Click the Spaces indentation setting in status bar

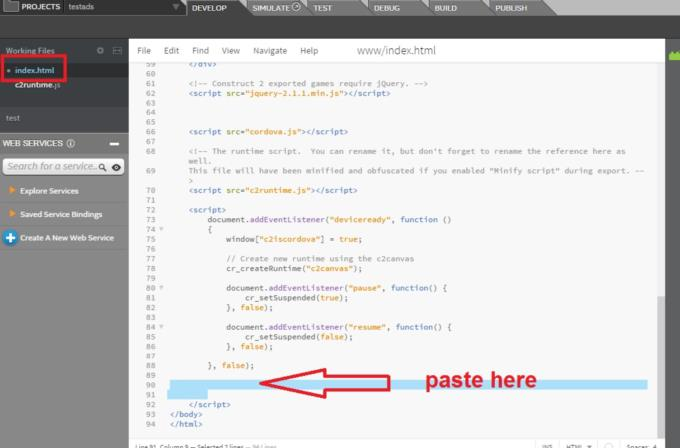[x=641, y=446]
